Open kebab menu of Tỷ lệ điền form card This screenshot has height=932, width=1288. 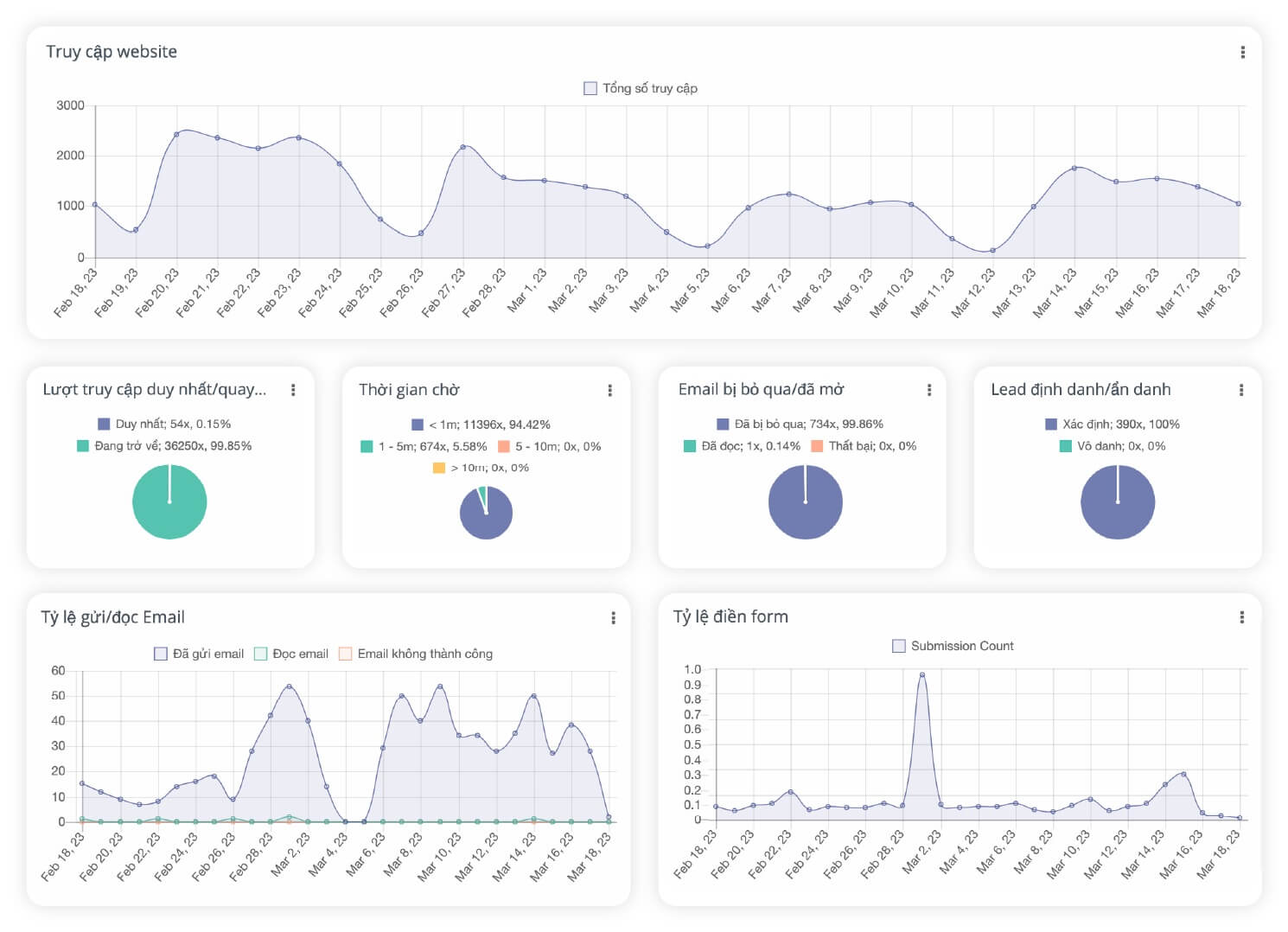(1241, 617)
